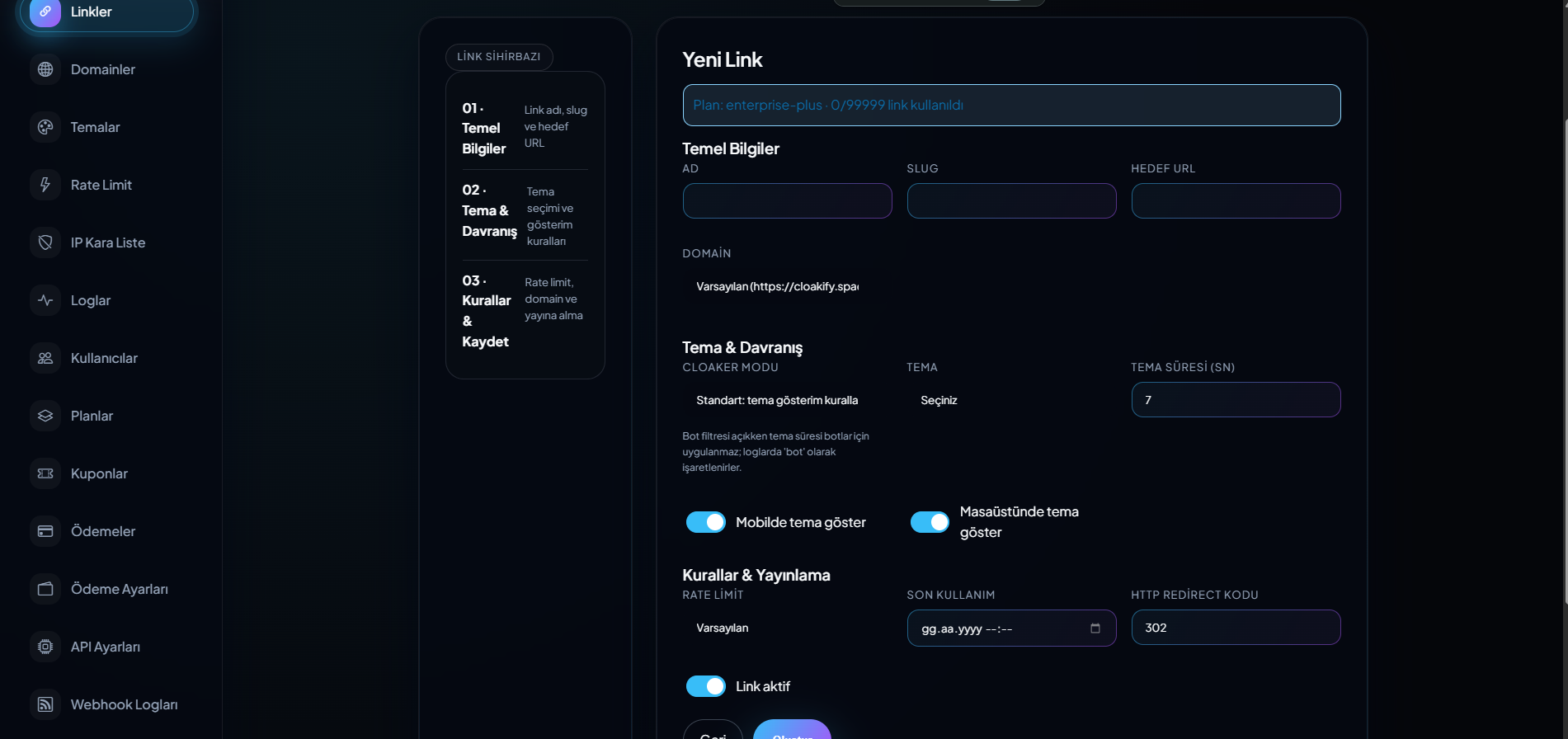
Task: Click the ticket icon beside Kuponlar
Action: (45, 473)
